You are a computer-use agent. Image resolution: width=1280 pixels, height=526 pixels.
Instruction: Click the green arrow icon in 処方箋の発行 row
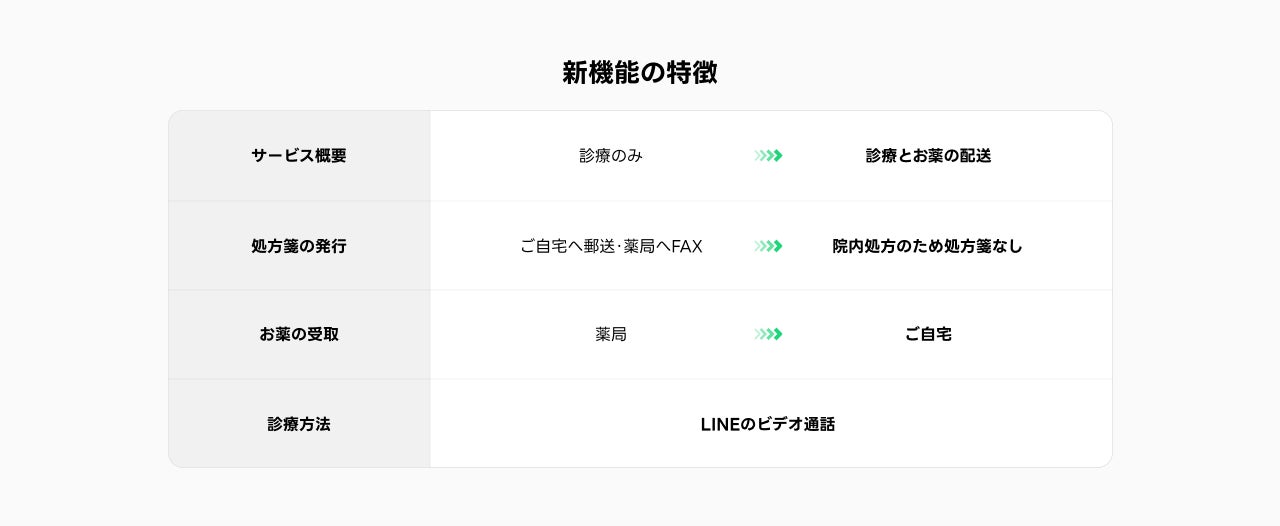coord(768,246)
